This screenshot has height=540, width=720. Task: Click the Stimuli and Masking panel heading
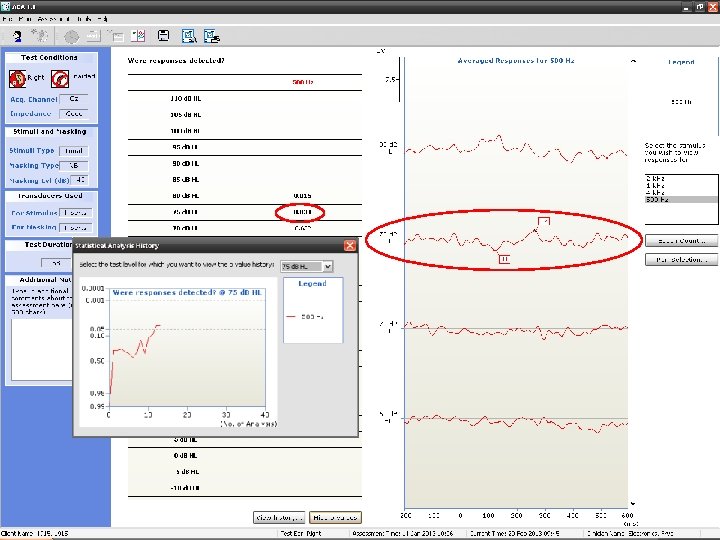click(x=50, y=131)
